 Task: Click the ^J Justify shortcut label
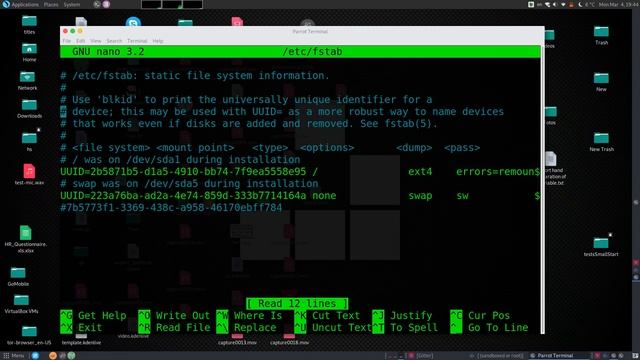(x=402, y=316)
